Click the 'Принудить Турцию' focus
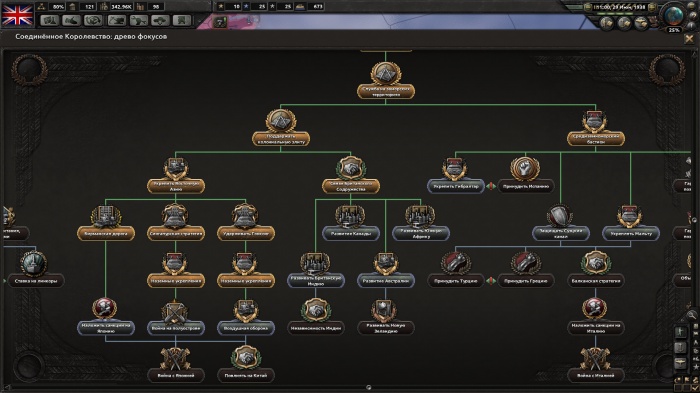The height and width of the screenshot is (393, 700). click(x=455, y=281)
